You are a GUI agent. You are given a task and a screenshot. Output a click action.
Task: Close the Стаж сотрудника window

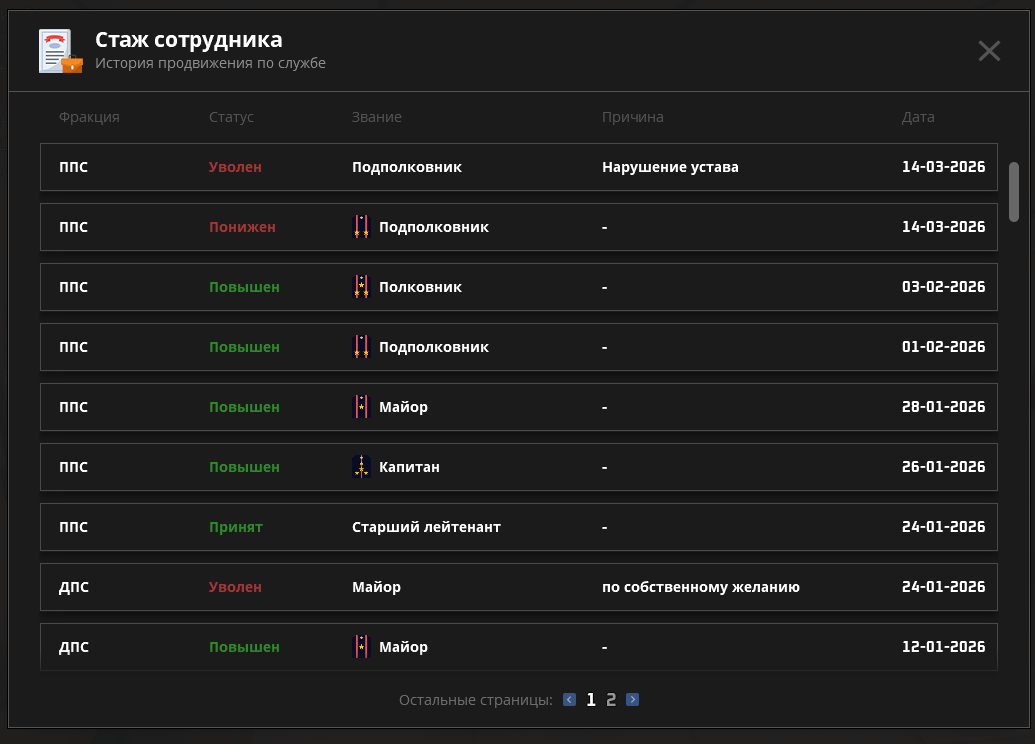tap(989, 51)
